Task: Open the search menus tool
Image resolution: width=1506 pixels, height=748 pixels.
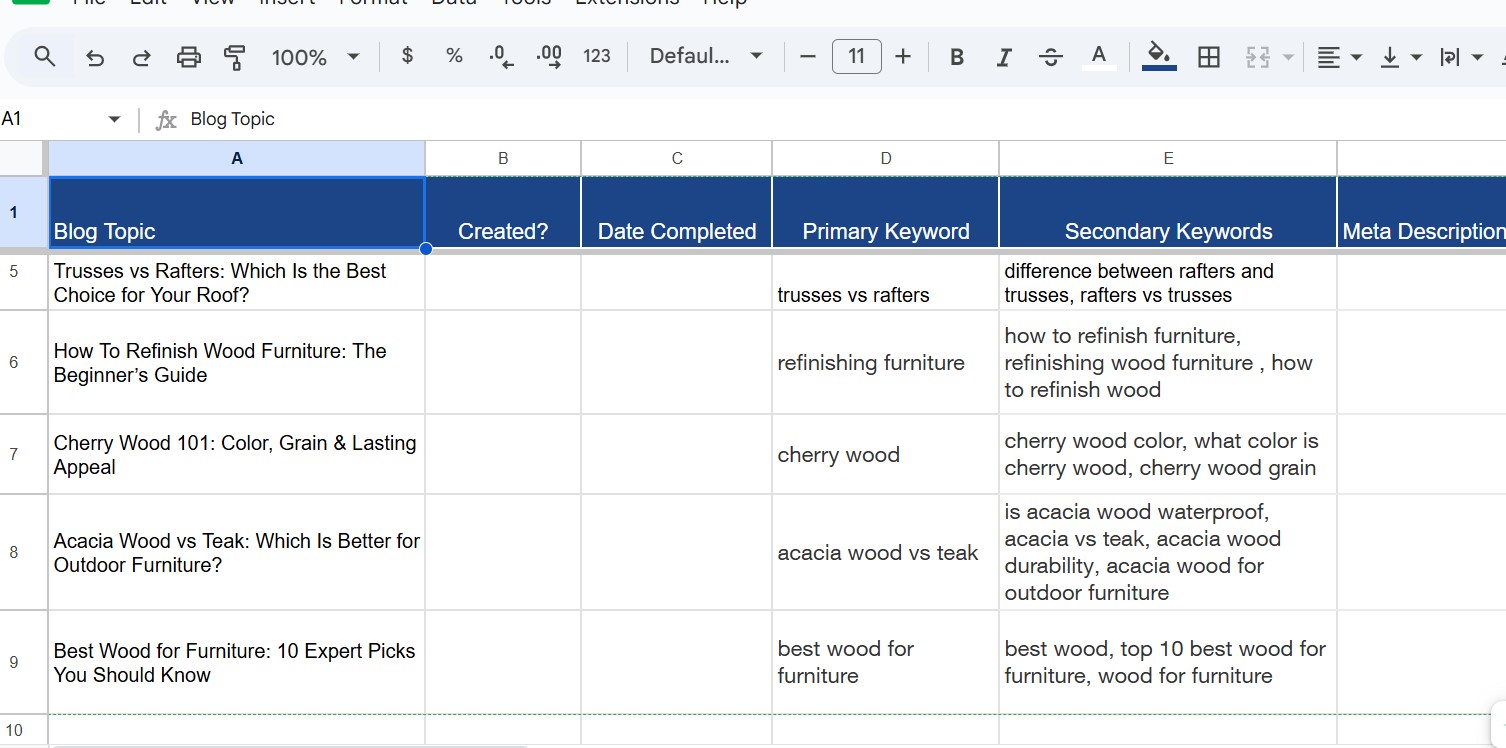Action: coord(45,57)
